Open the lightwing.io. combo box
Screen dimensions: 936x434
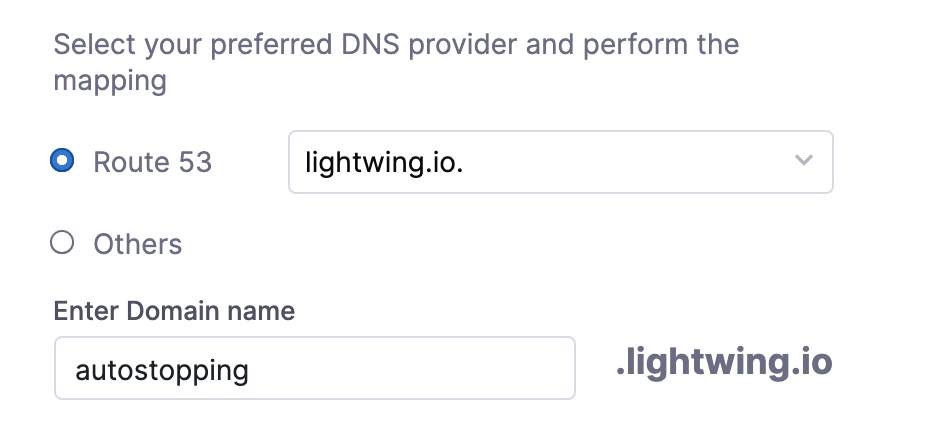[561, 162]
